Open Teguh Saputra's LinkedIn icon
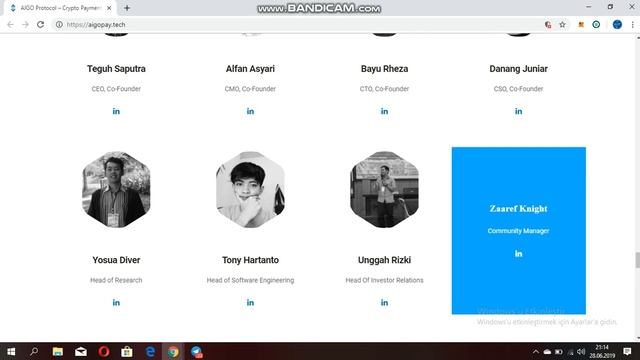The width and height of the screenshot is (640, 360). click(x=116, y=111)
